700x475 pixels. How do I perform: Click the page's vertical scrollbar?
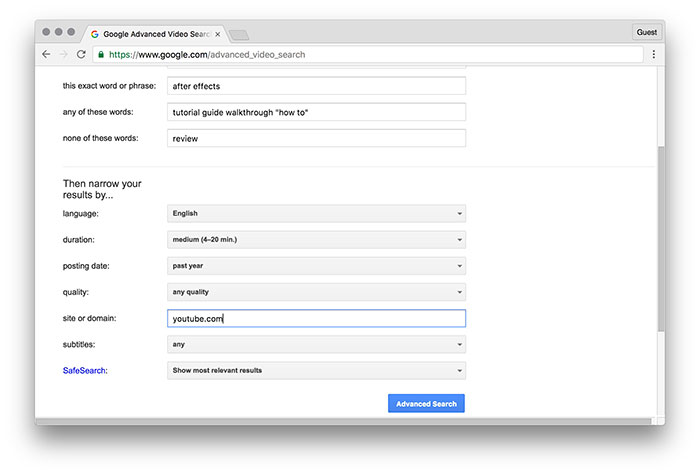tap(659, 240)
